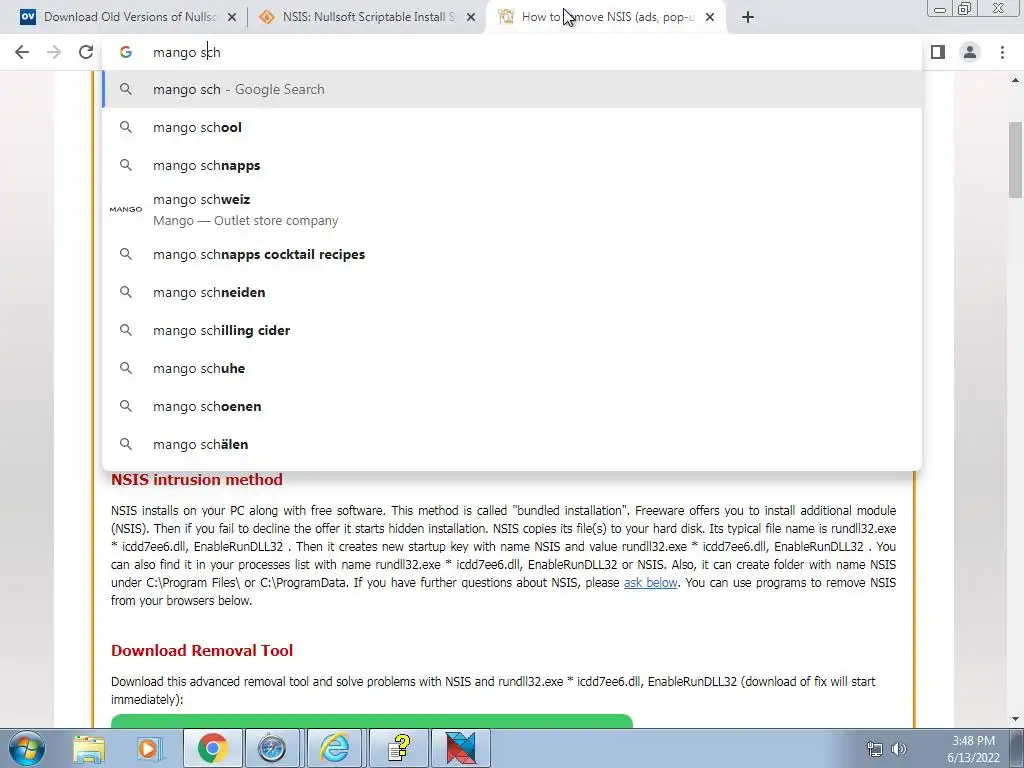Click the Chrome taskbar icon
Image resolution: width=1024 pixels, height=768 pixels.
(x=212, y=748)
